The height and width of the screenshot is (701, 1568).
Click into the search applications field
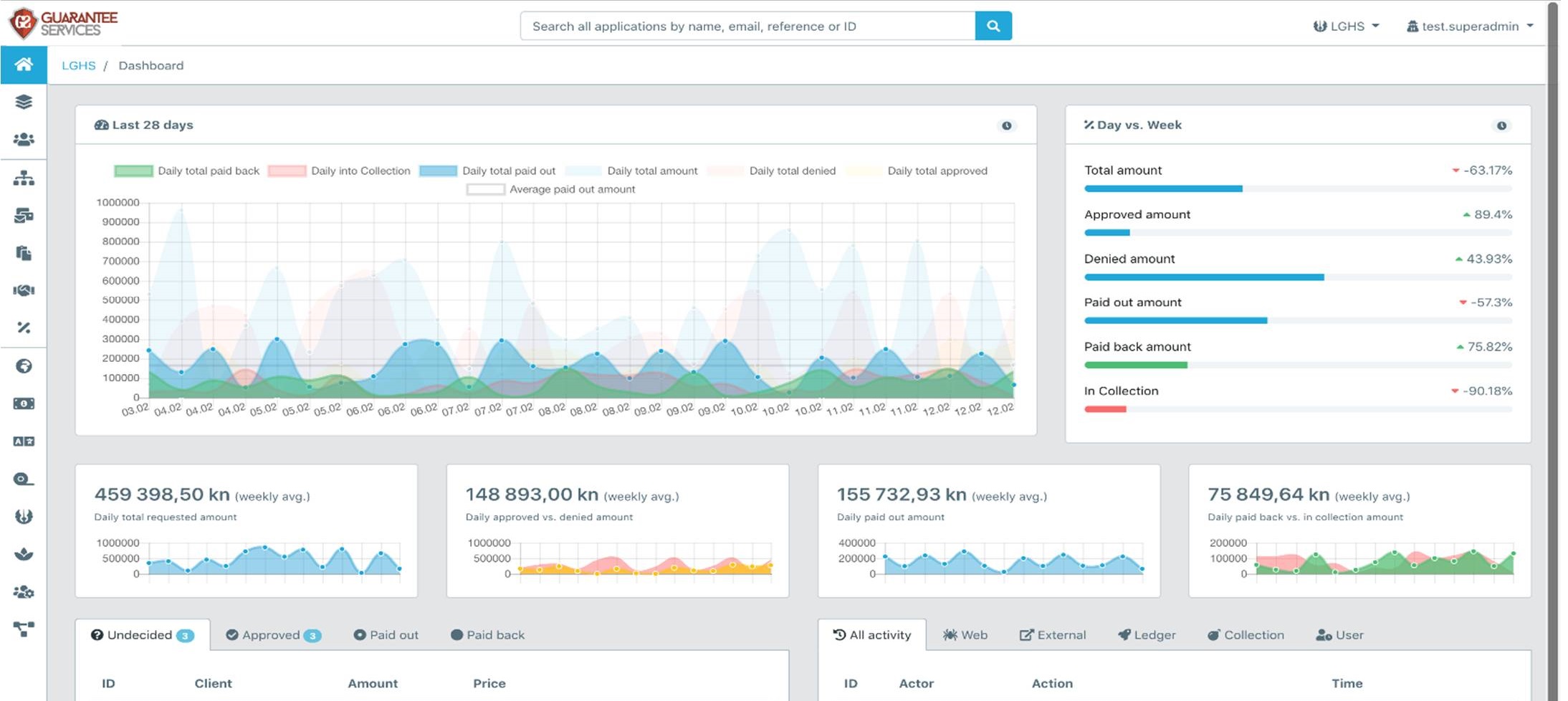pyautogui.click(x=747, y=26)
